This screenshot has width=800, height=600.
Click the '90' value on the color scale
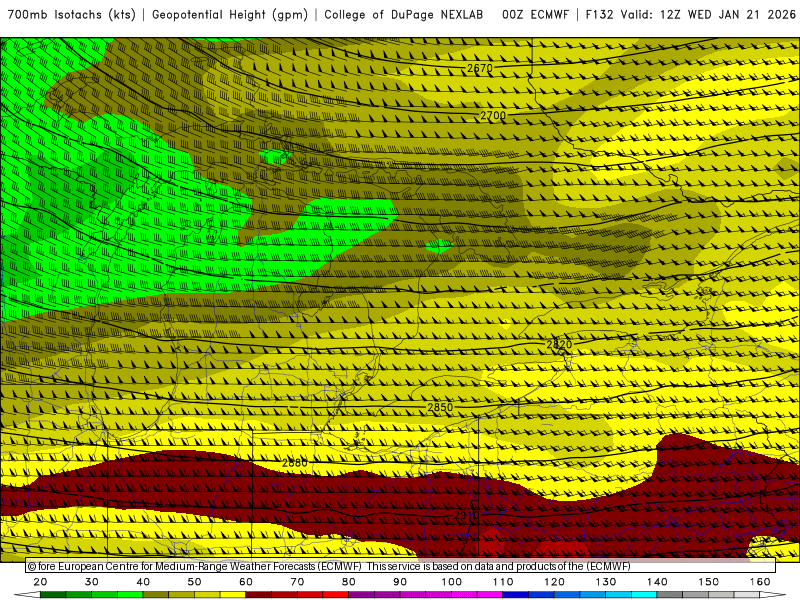[x=400, y=582]
